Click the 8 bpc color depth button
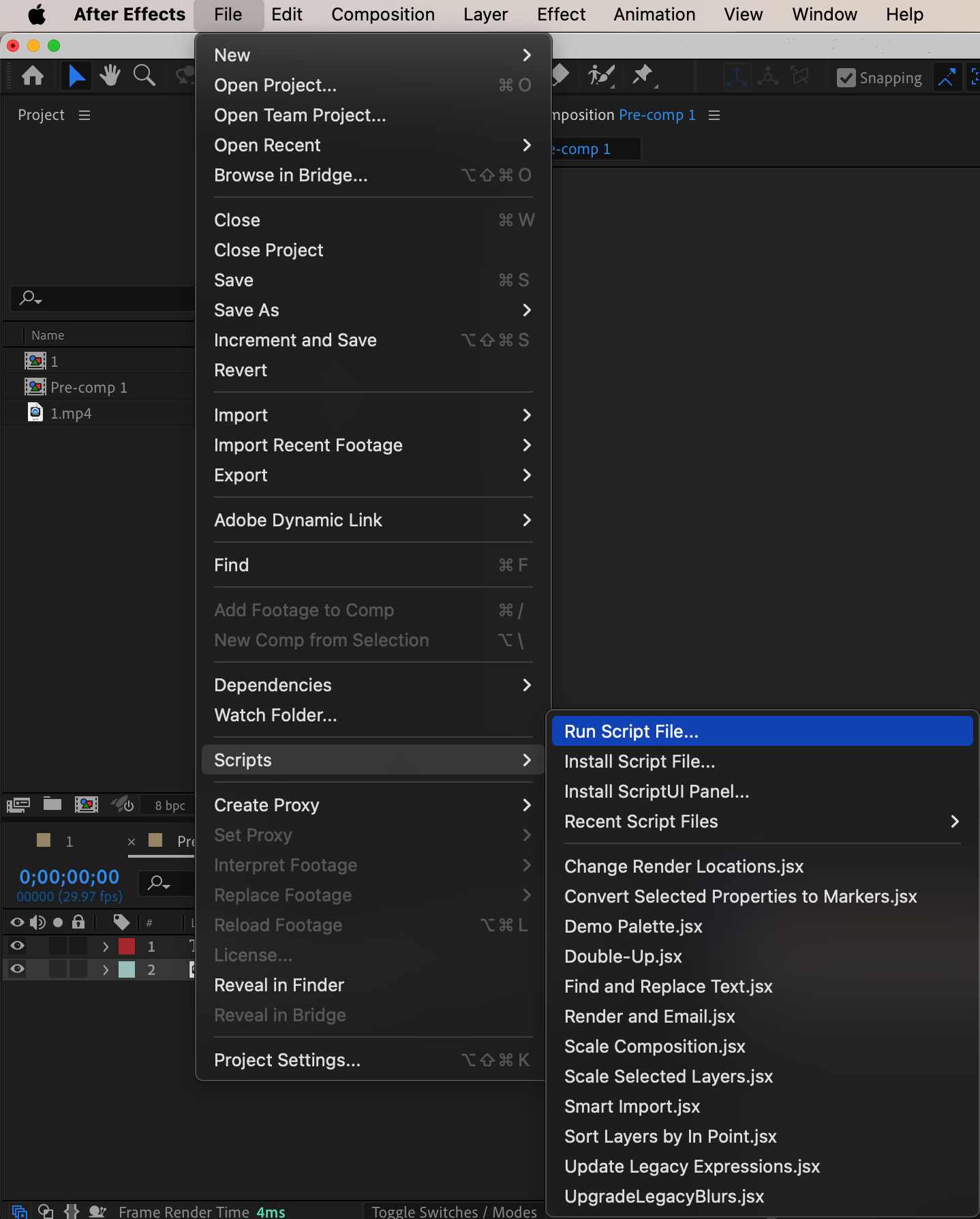 (x=170, y=805)
